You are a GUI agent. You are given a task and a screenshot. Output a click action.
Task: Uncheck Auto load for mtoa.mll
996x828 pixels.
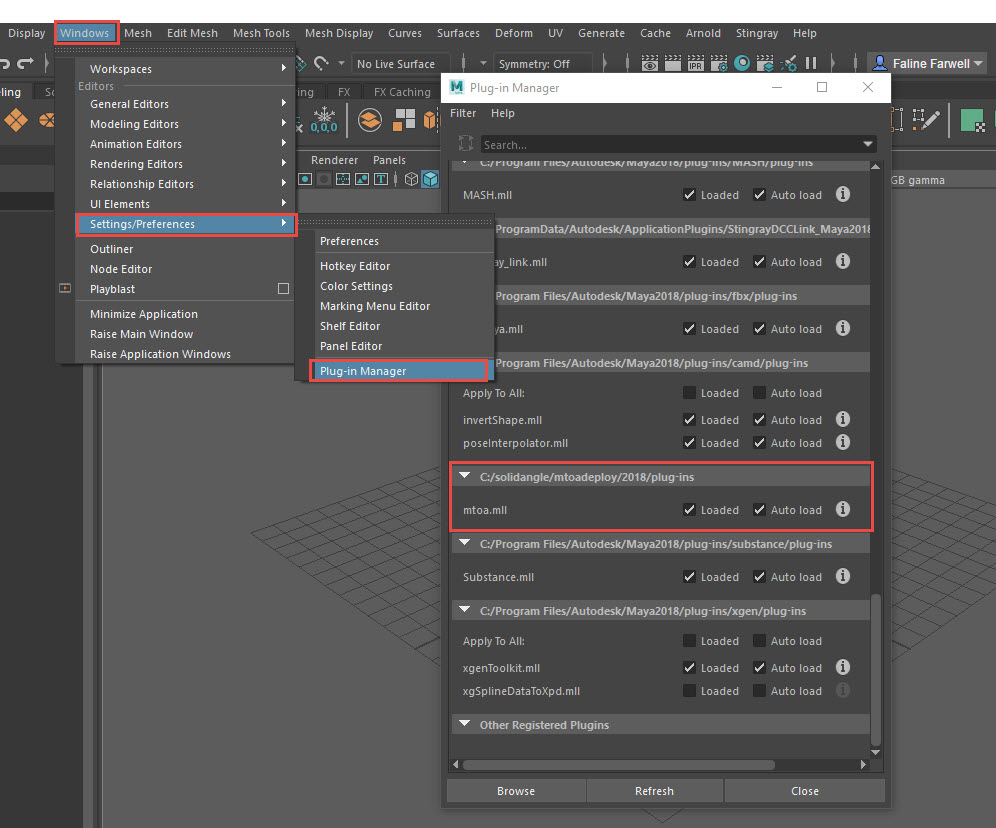759,509
